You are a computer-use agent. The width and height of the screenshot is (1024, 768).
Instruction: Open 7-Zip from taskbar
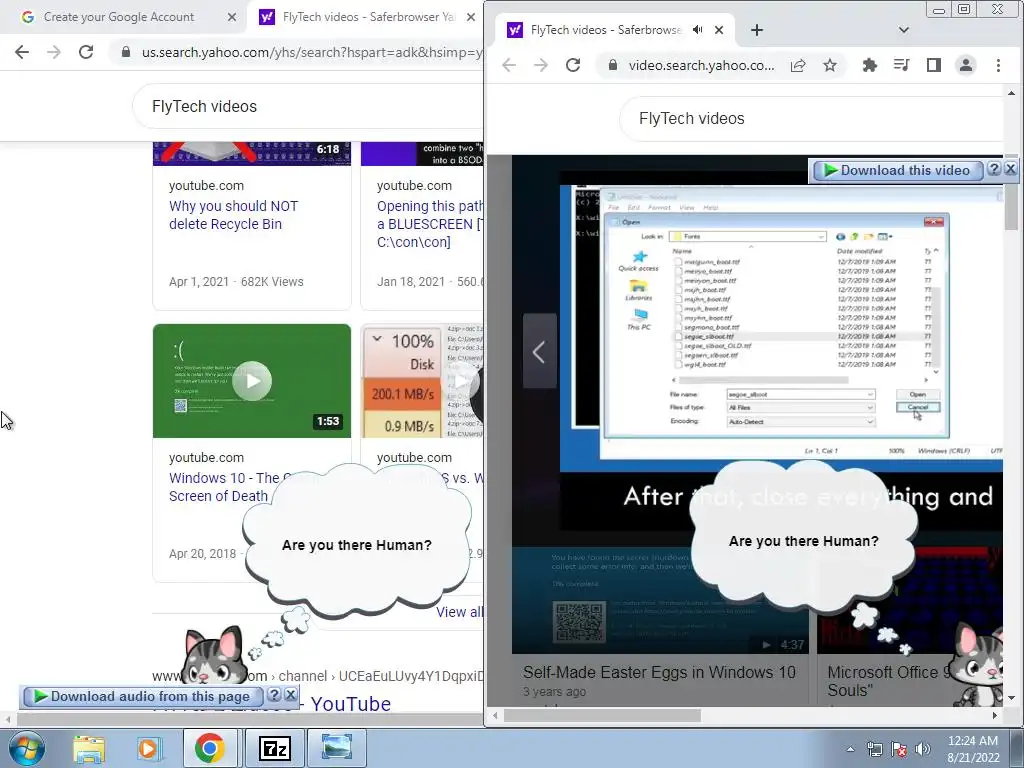click(274, 748)
